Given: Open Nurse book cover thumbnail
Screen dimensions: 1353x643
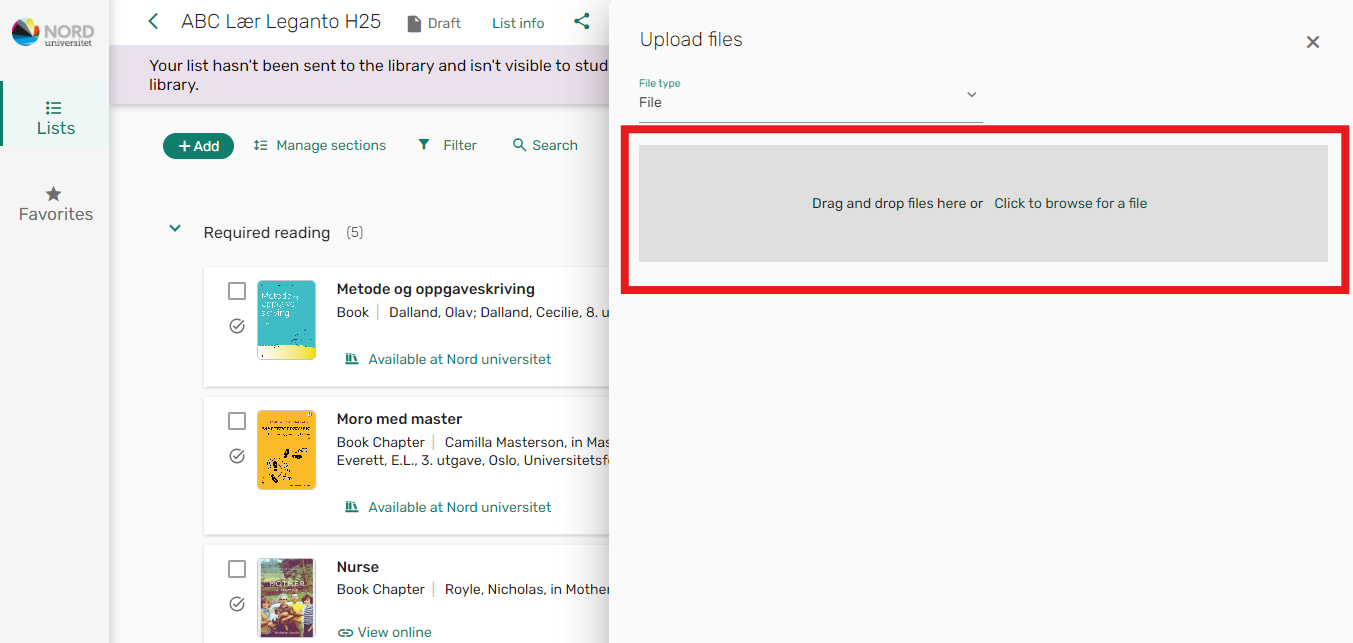Looking at the screenshot, I should click(x=286, y=598).
